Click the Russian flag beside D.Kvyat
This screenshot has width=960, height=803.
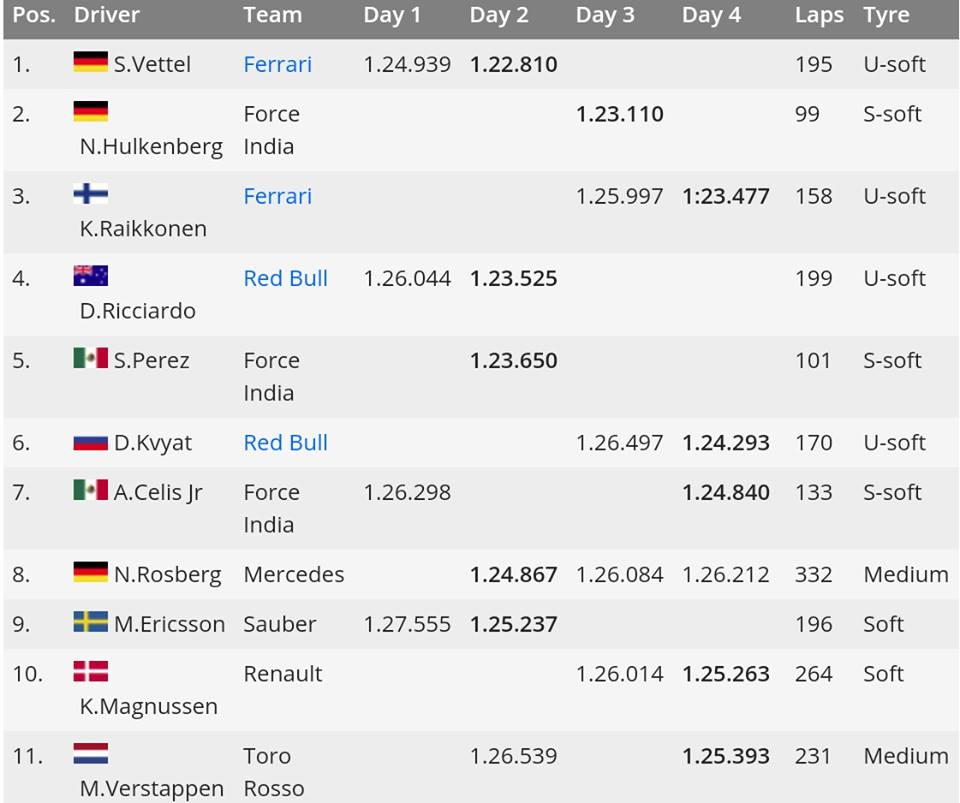point(90,441)
